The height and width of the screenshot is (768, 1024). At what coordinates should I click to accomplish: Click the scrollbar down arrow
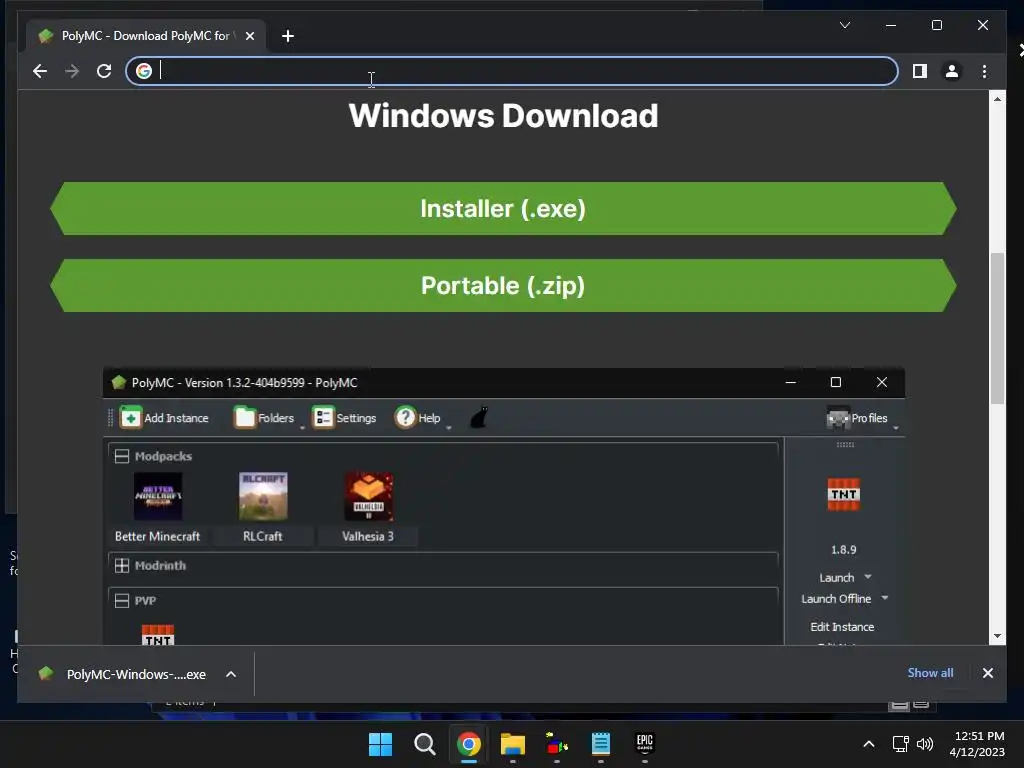pyautogui.click(x=997, y=636)
